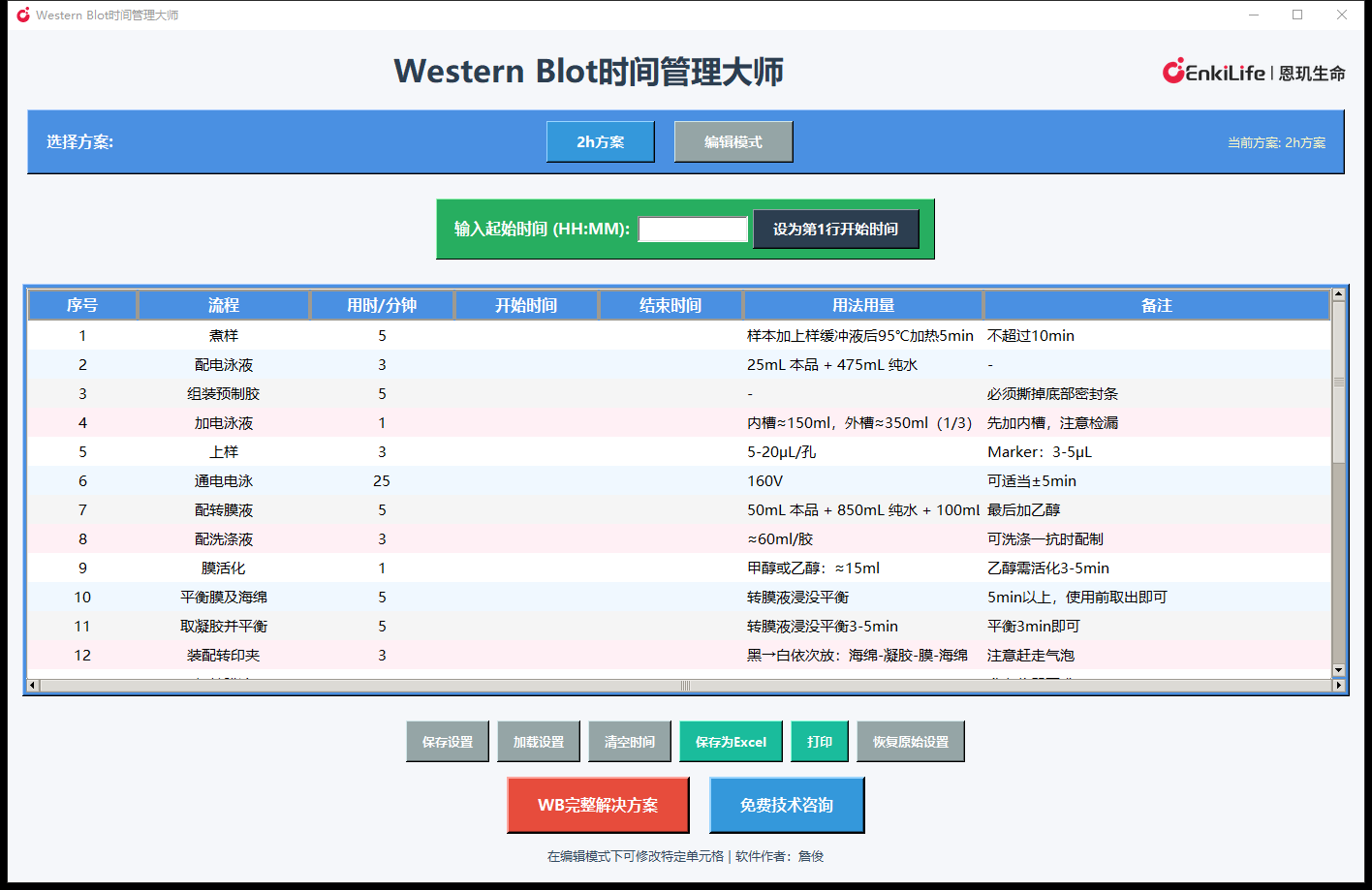Click 恢复原始设置 button
Viewport: 1372px width, 890px height.
(x=911, y=742)
